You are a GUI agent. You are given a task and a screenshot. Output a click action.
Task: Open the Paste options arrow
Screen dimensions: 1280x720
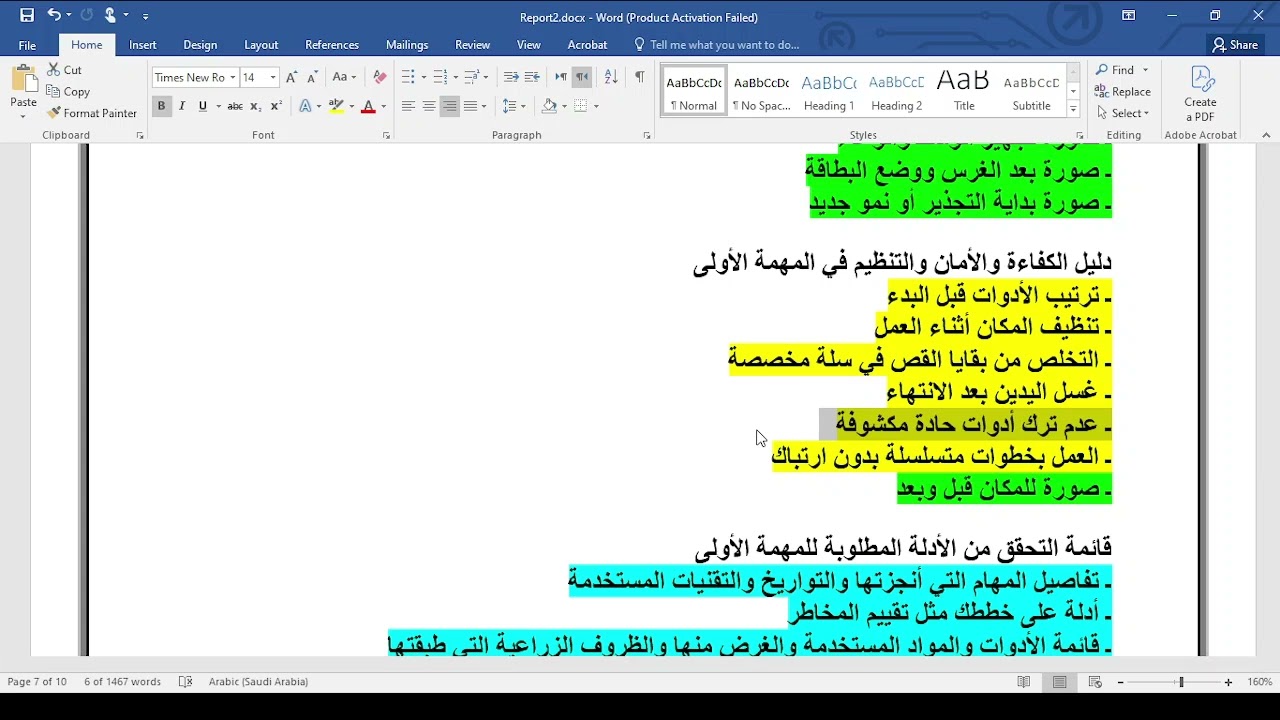pos(23,116)
